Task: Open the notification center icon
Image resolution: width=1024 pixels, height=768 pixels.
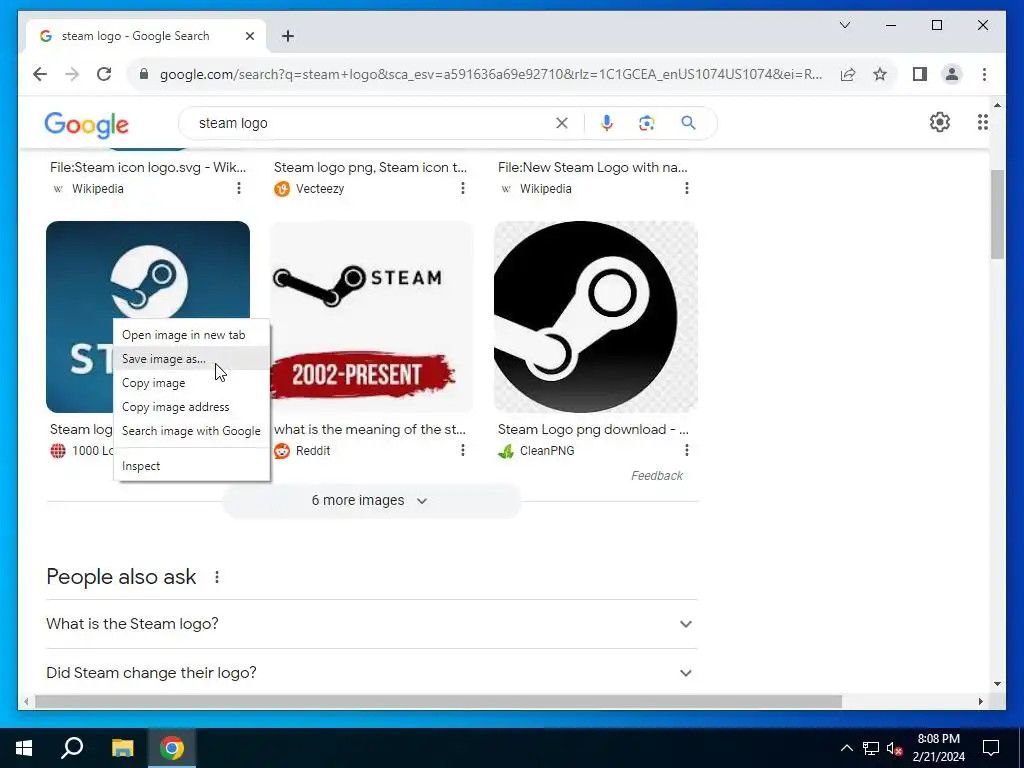Action: (991, 748)
